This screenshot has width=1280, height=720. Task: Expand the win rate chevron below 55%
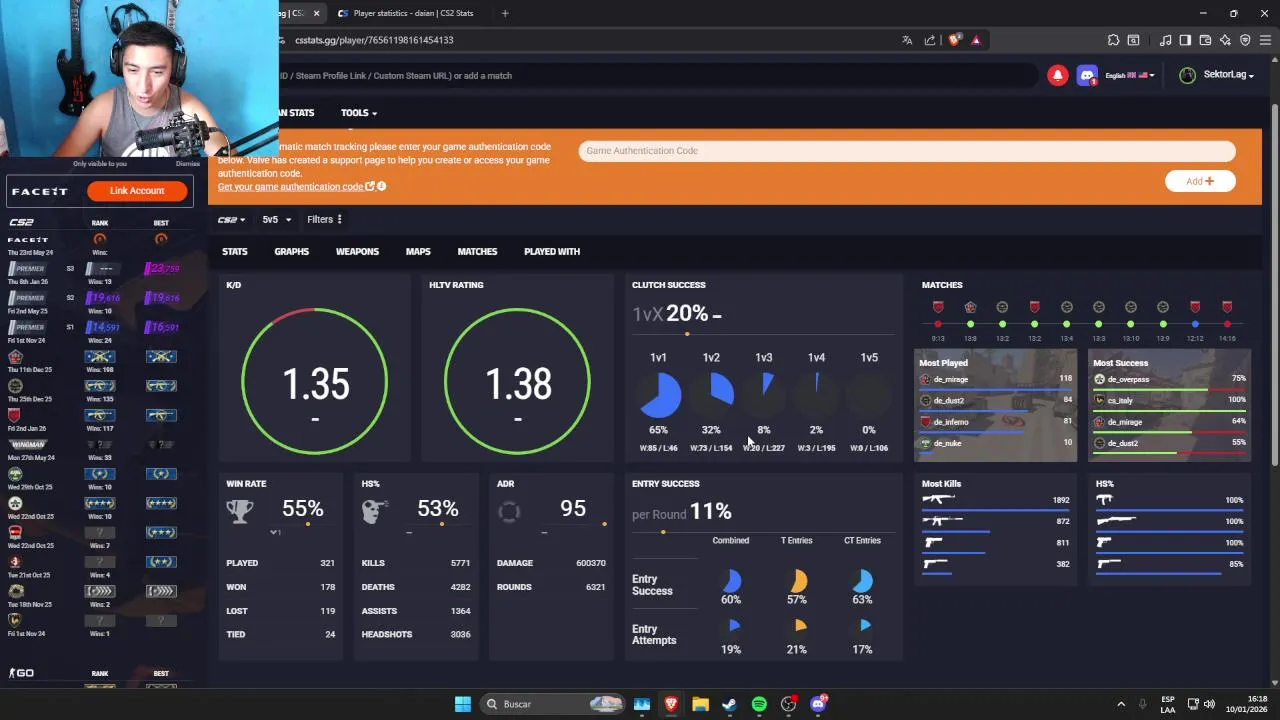pos(275,532)
